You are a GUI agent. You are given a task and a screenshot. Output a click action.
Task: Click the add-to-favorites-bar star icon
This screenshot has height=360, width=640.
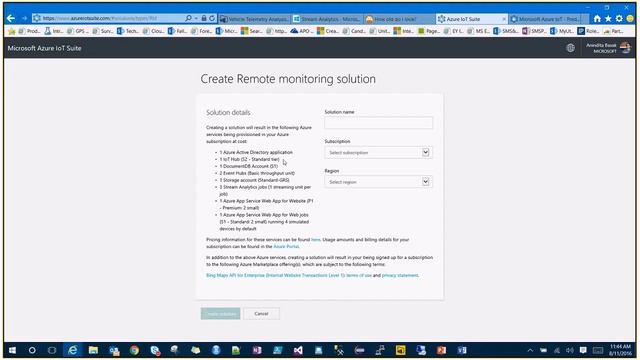click(11, 31)
